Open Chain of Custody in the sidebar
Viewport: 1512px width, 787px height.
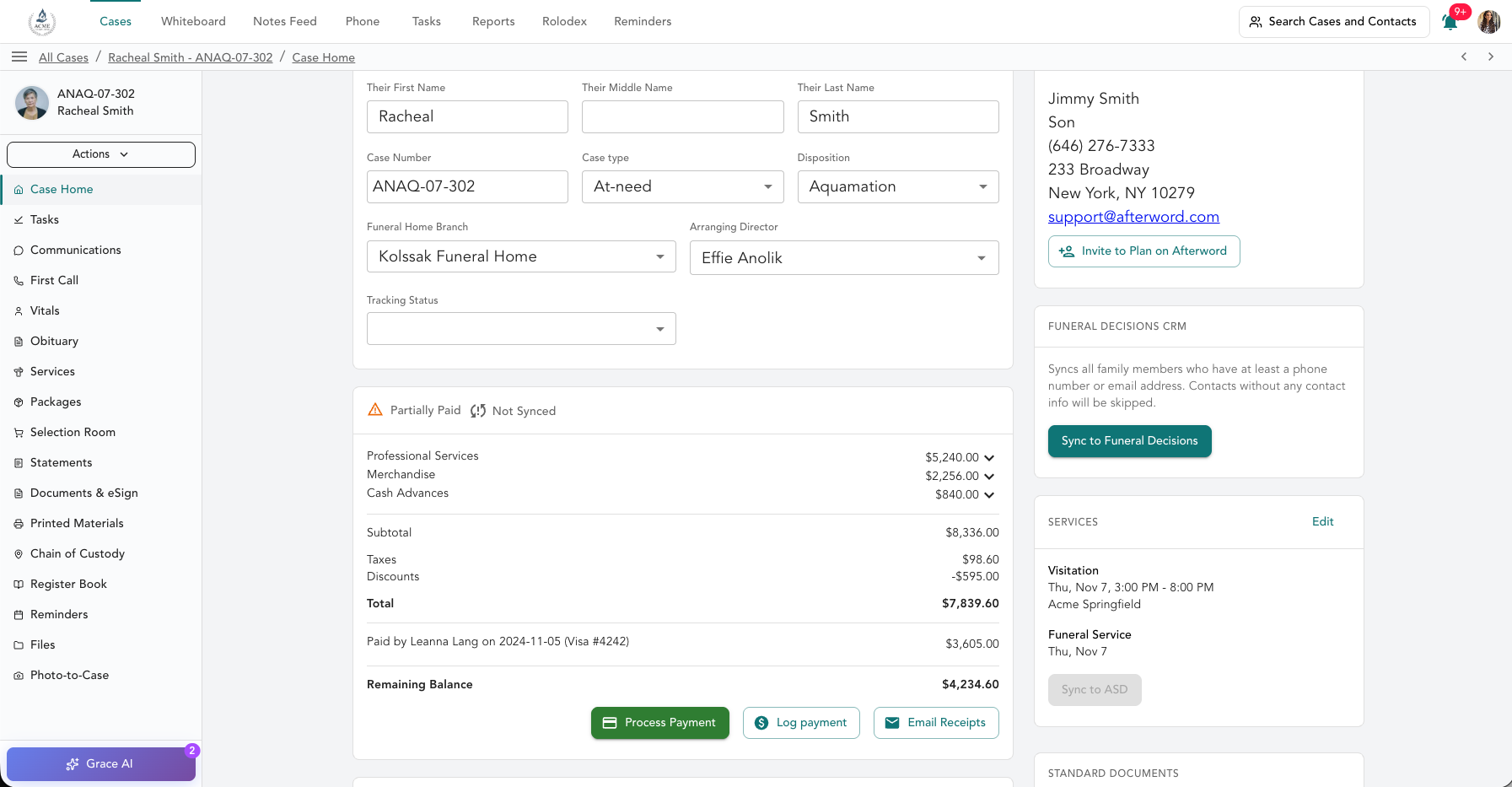tap(101, 553)
